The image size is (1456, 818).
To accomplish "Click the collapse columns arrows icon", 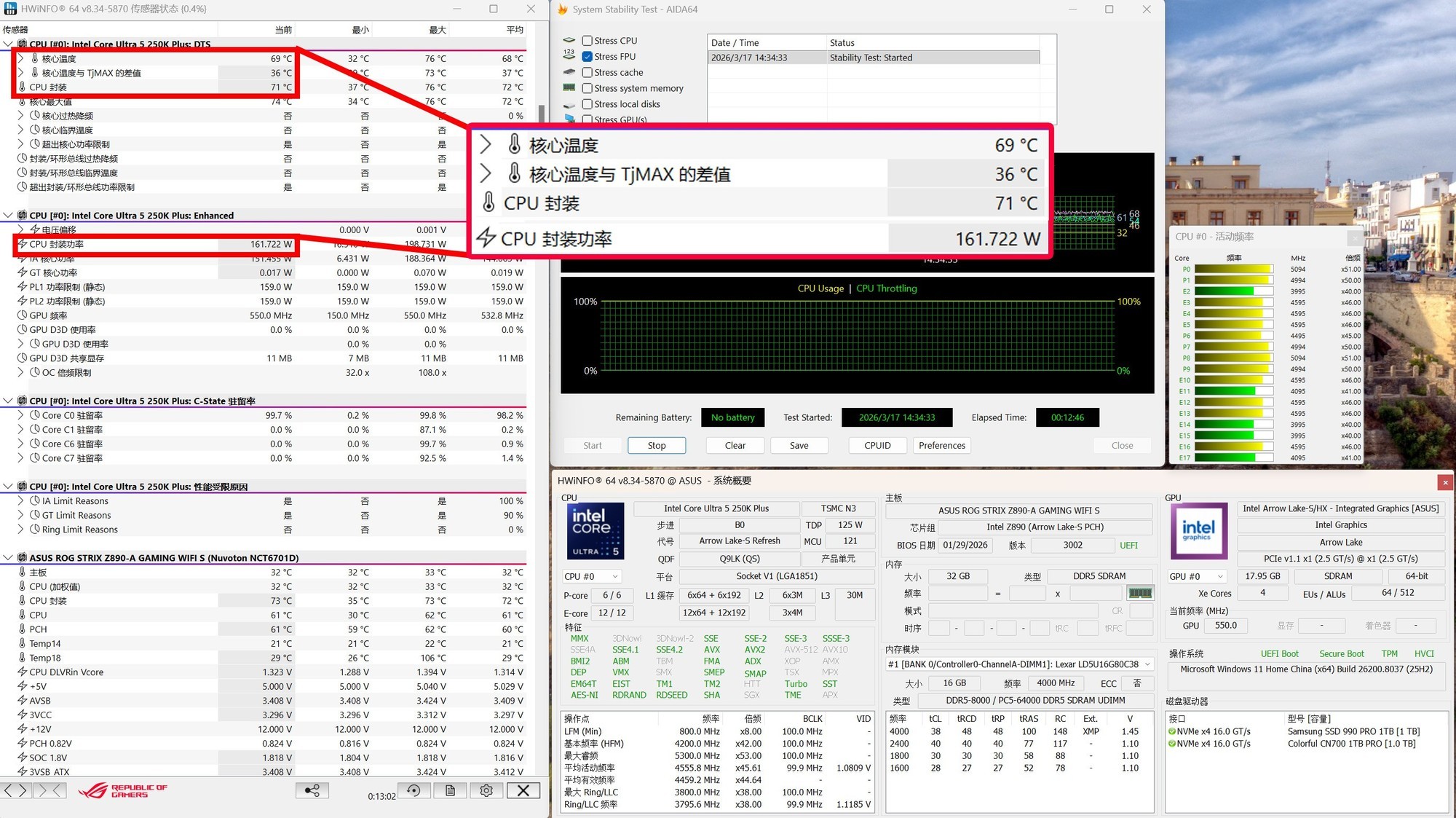I will tap(50, 790).
